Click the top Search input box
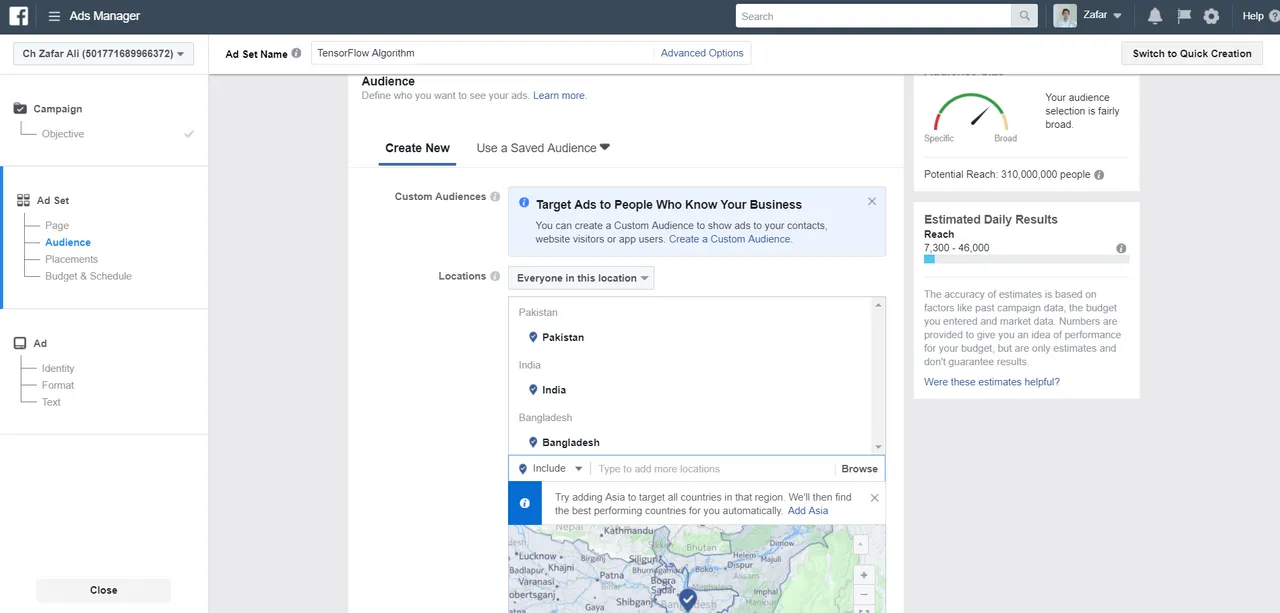Screen dimensions: 1280x613 pos(874,16)
